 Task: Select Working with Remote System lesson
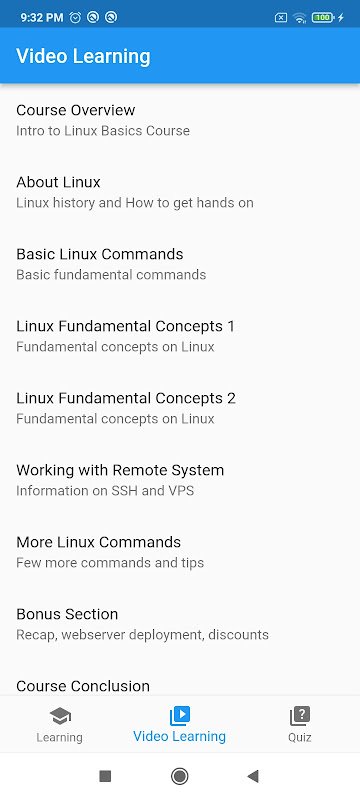pos(180,480)
